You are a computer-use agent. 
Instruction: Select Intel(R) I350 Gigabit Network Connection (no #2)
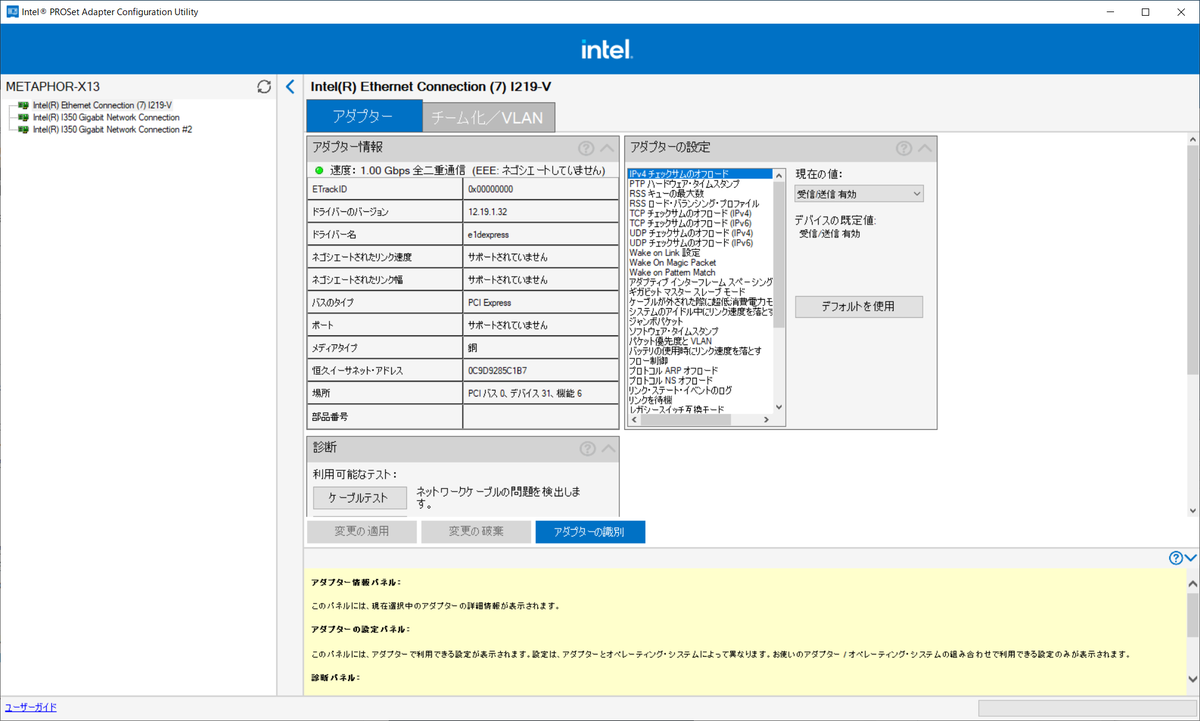point(106,117)
